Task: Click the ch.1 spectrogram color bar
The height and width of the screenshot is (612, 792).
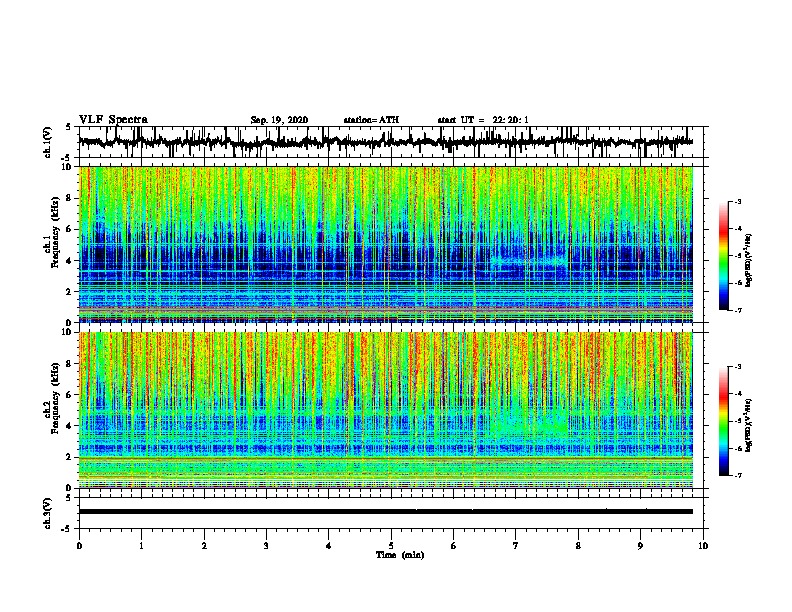Action: pos(723,256)
